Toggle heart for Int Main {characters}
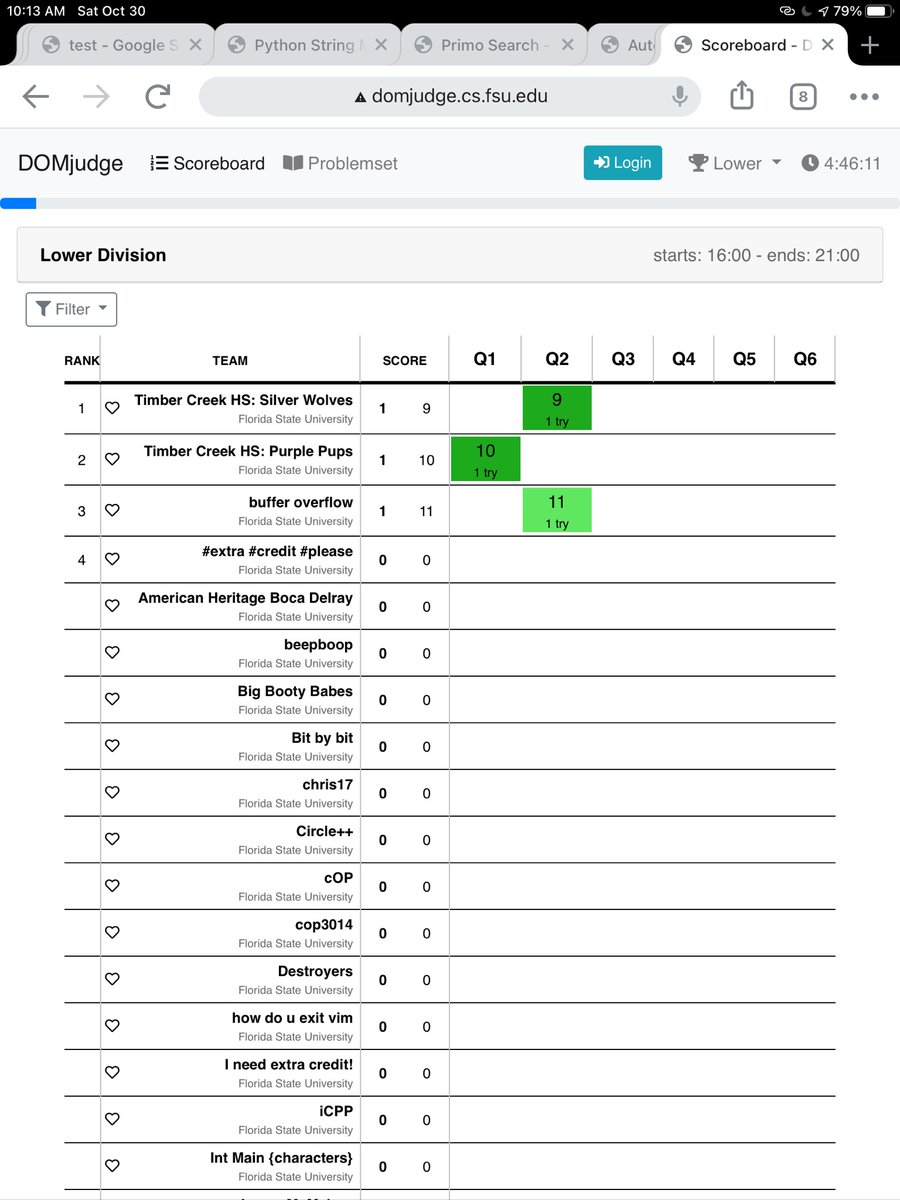900x1200 pixels. (112, 1166)
